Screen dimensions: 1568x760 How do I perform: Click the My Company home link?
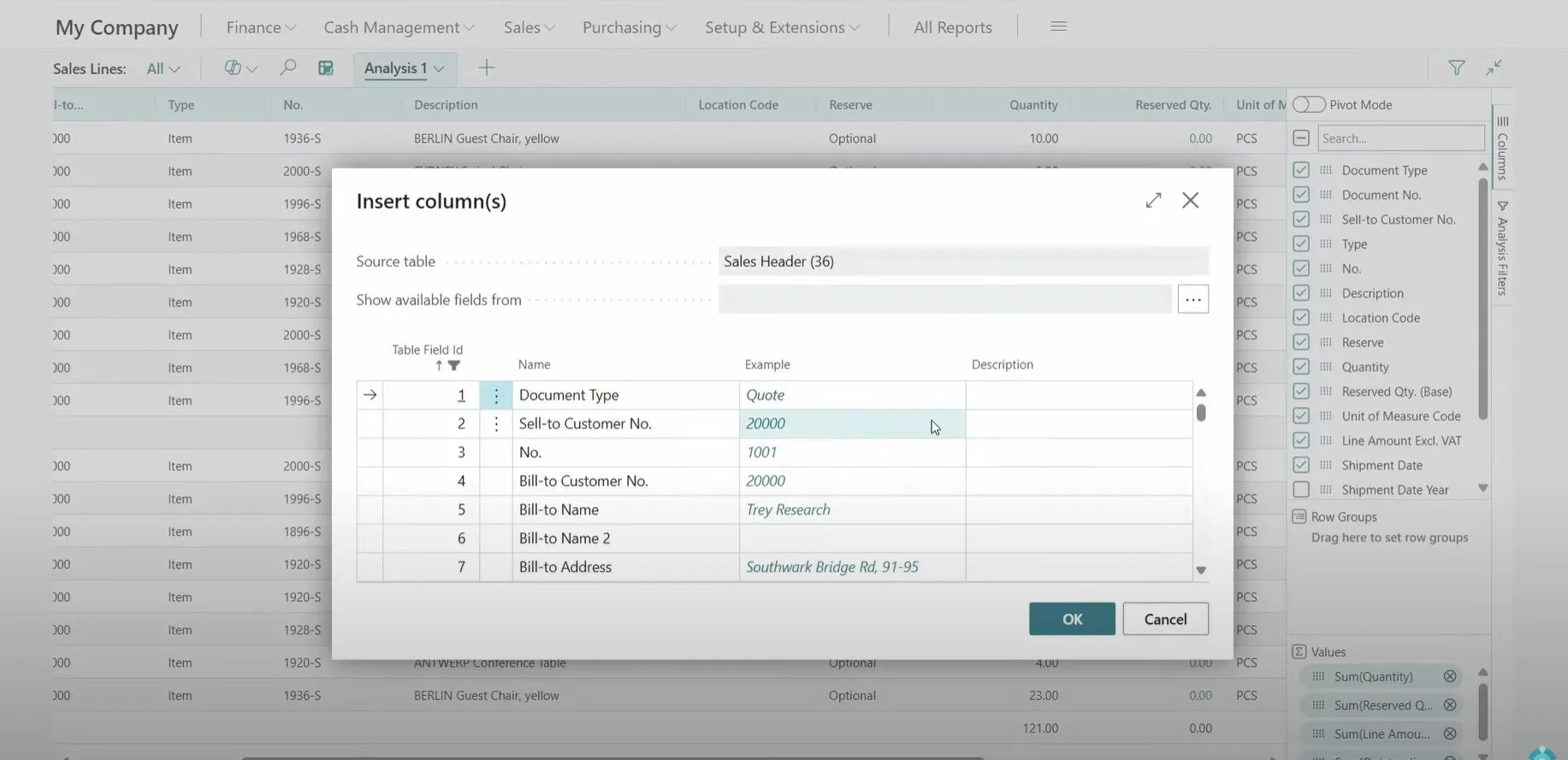(x=117, y=27)
